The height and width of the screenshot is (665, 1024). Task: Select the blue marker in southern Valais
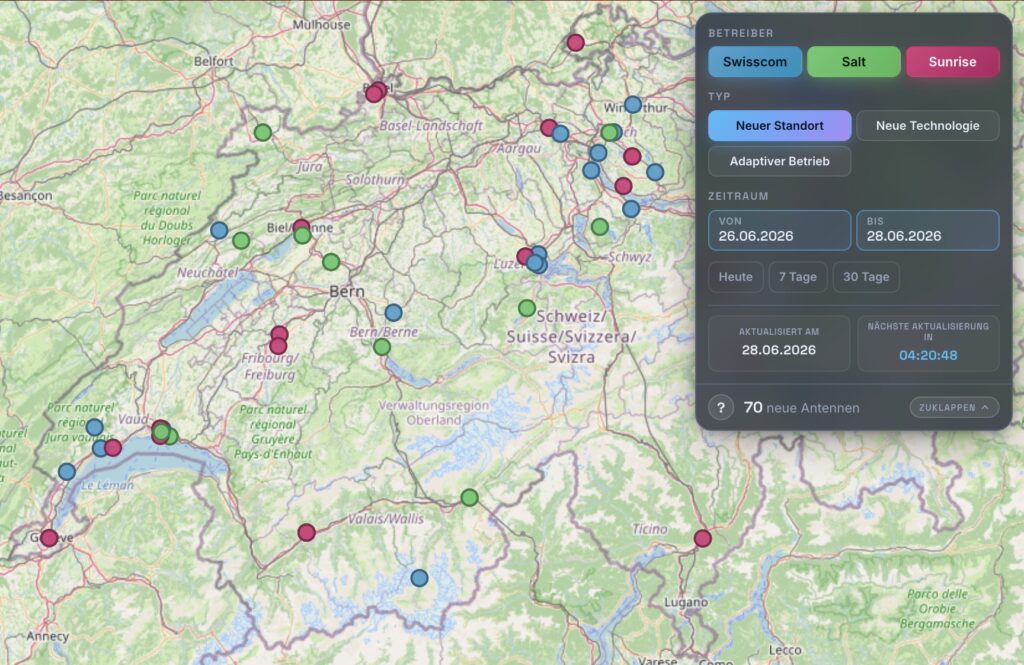click(x=419, y=577)
